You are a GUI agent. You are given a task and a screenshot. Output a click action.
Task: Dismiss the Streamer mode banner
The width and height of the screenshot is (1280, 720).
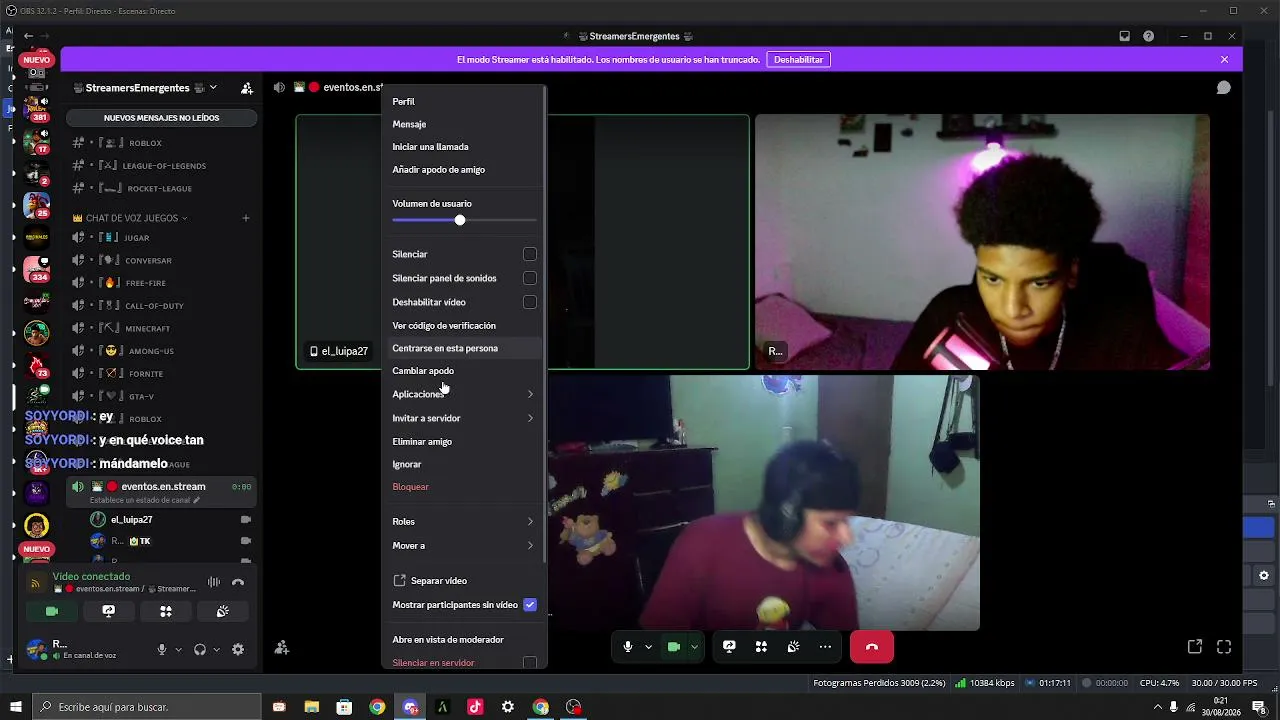point(1224,60)
